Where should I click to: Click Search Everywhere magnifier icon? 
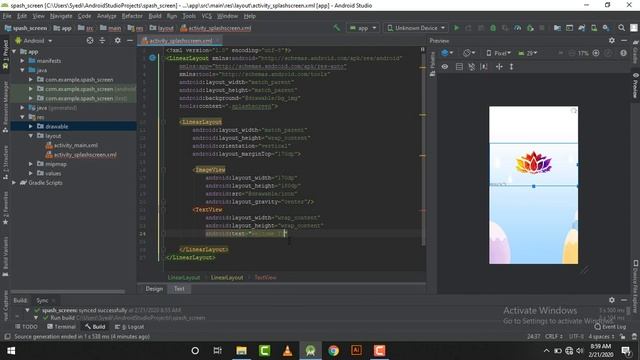pos(621,28)
